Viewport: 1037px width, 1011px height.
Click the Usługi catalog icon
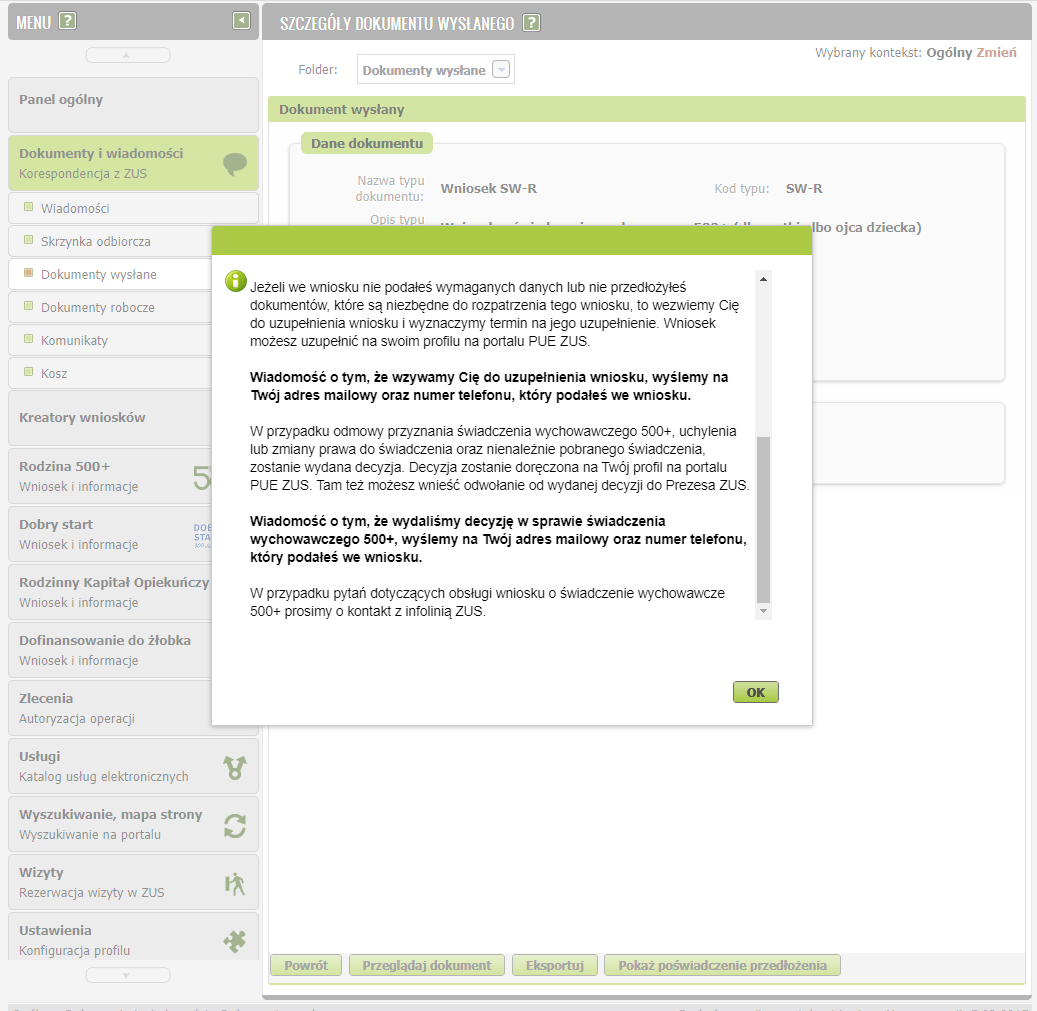[235, 767]
